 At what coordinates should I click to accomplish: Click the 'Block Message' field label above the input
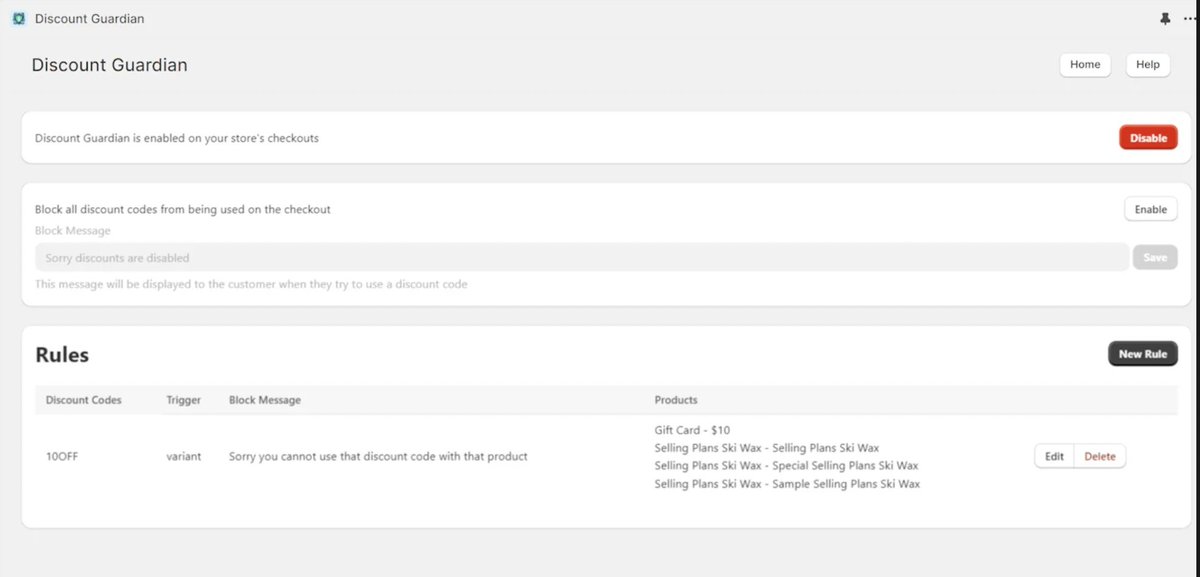coord(73,231)
